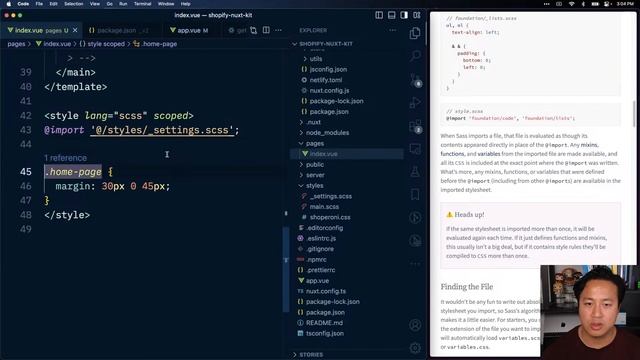Screen dimensions: 640x360
Task: Close the index.vue editor tab
Action: point(75,30)
